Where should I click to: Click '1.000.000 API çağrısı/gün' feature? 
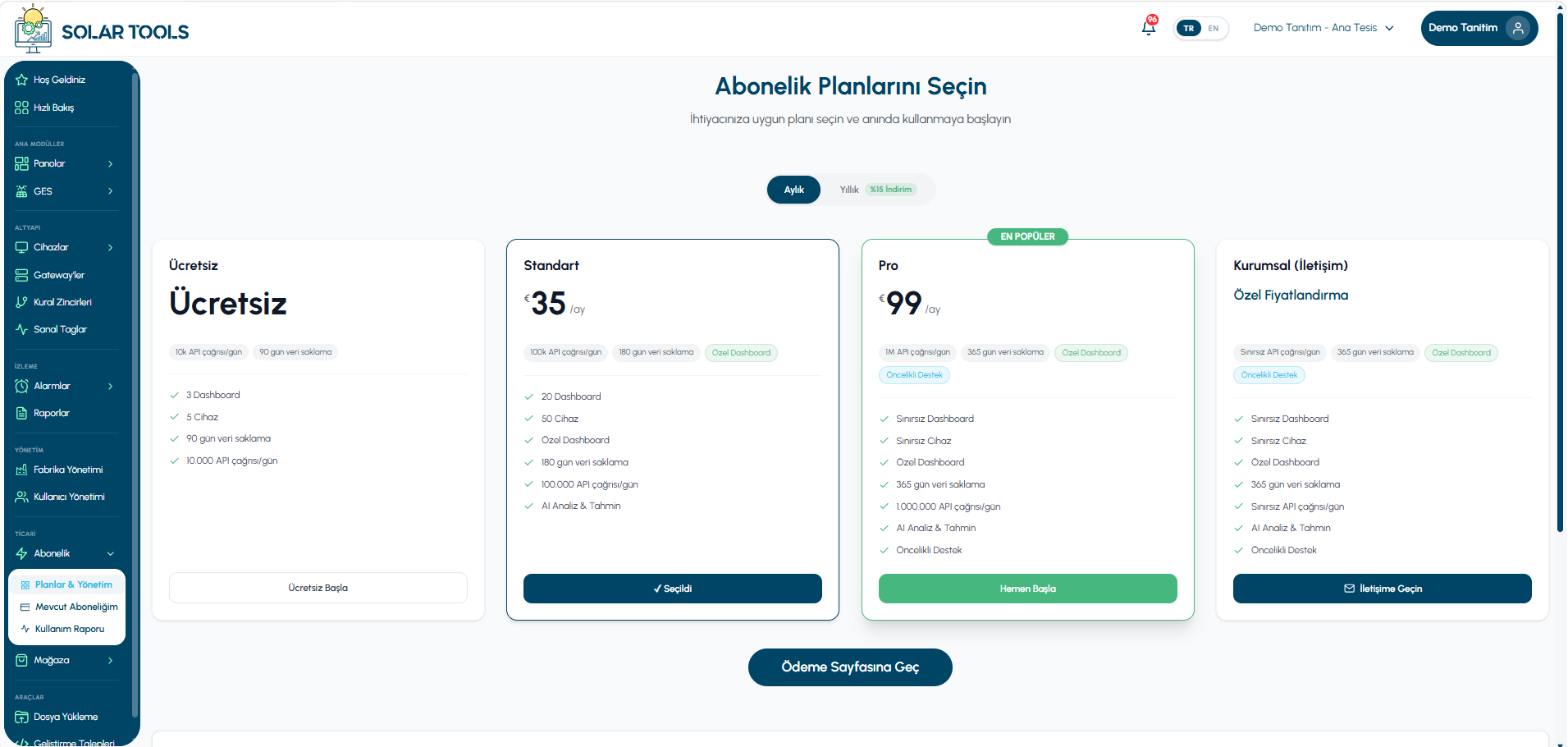[949, 506]
